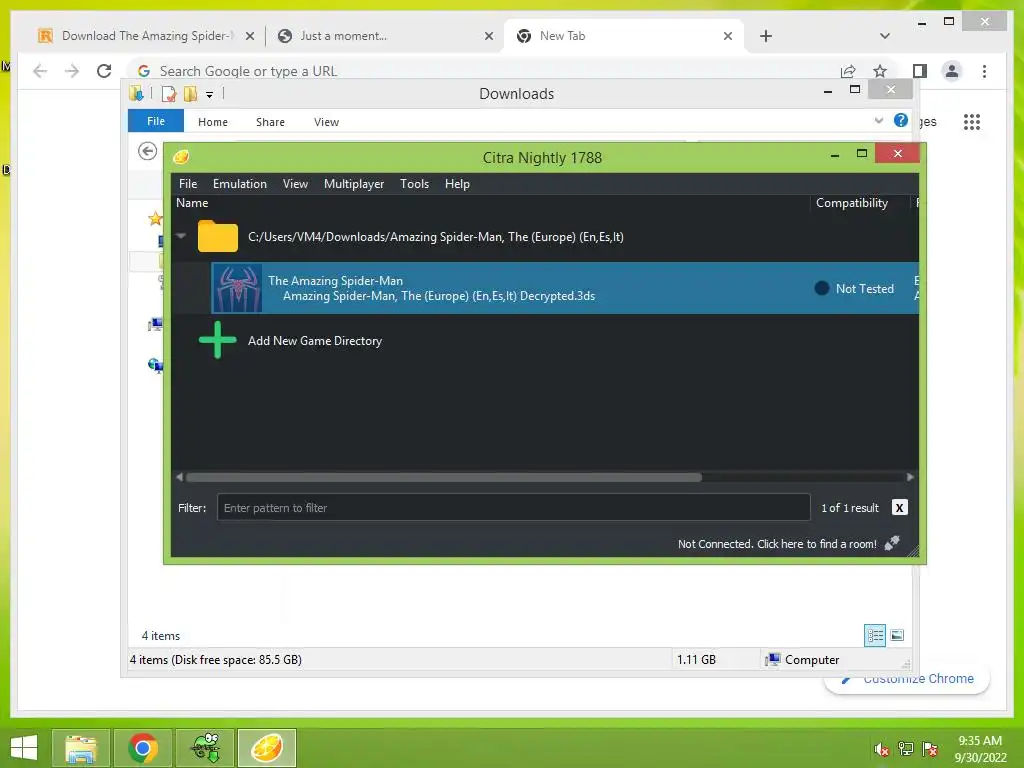Open the View tab in Downloads window
Viewport: 1024px width, 768px height.
(326, 122)
